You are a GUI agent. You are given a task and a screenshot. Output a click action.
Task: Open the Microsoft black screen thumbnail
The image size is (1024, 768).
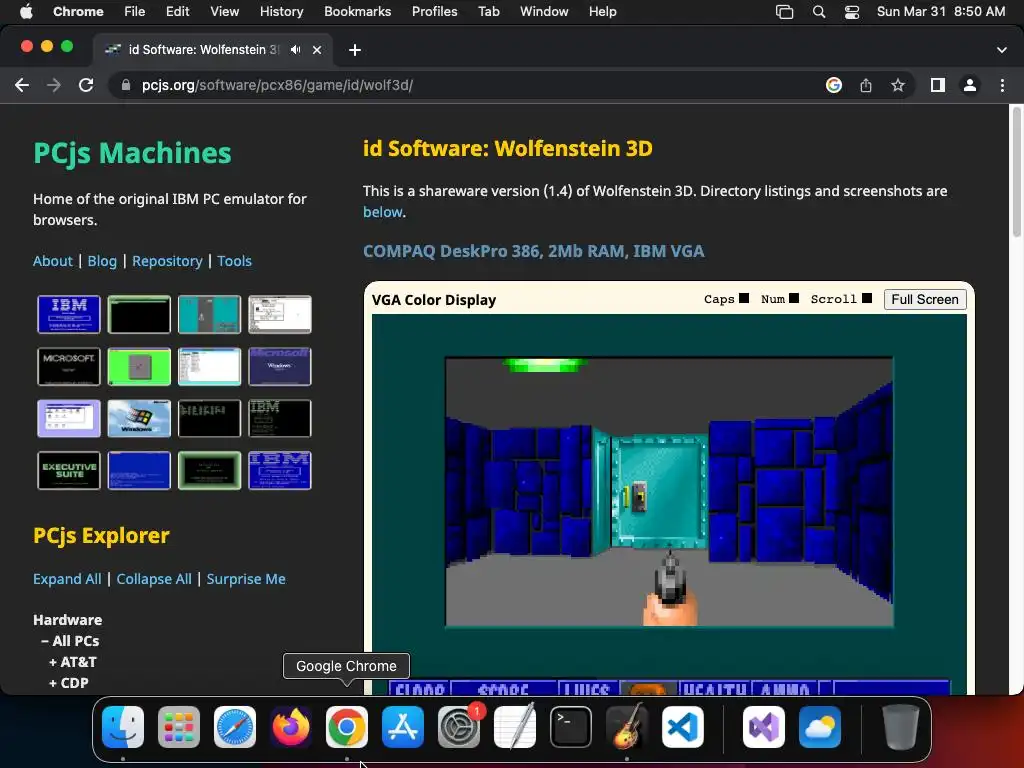[x=69, y=366]
